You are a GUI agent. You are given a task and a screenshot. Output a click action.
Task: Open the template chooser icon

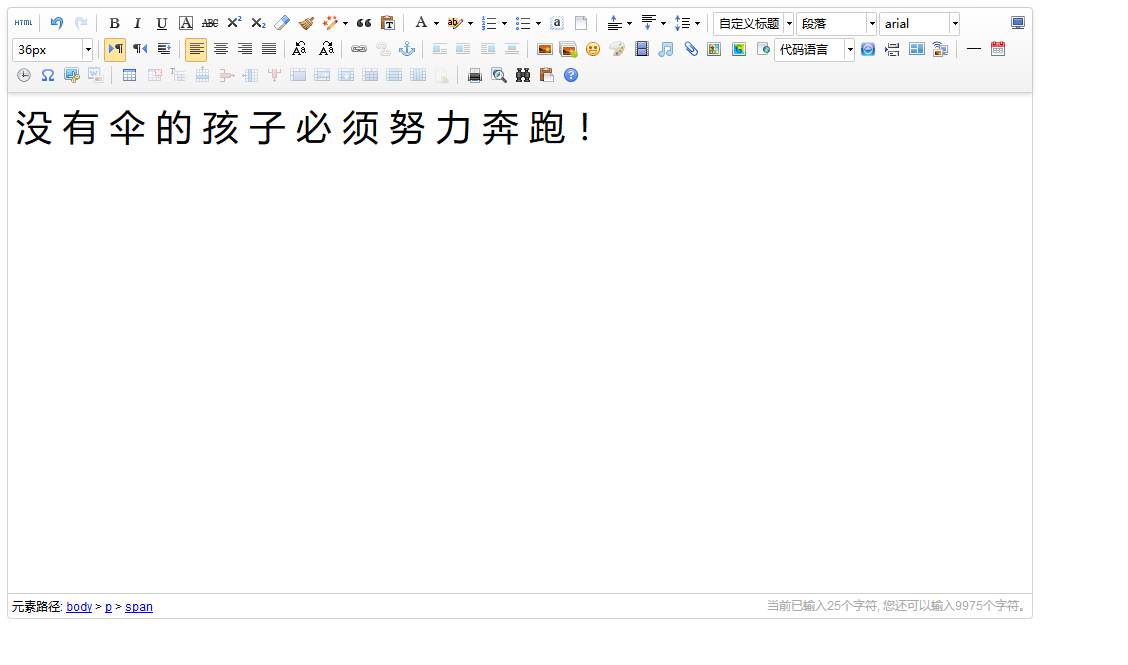[916, 49]
